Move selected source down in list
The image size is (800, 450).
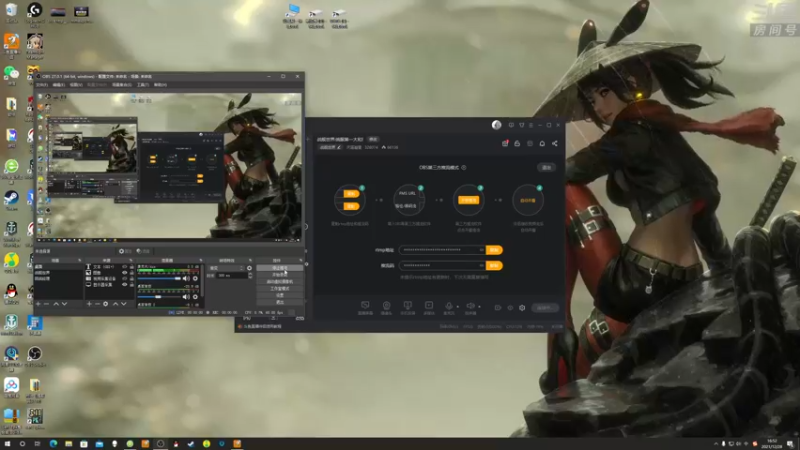click(123, 304)
